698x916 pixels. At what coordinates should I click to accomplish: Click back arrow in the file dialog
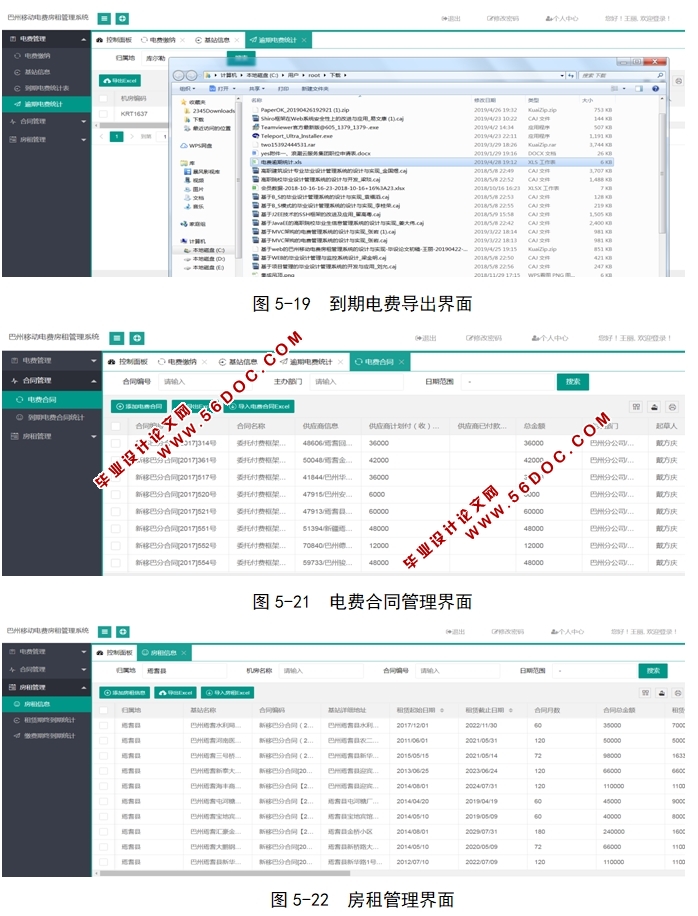pyautogui.click(x=179, y=75)
